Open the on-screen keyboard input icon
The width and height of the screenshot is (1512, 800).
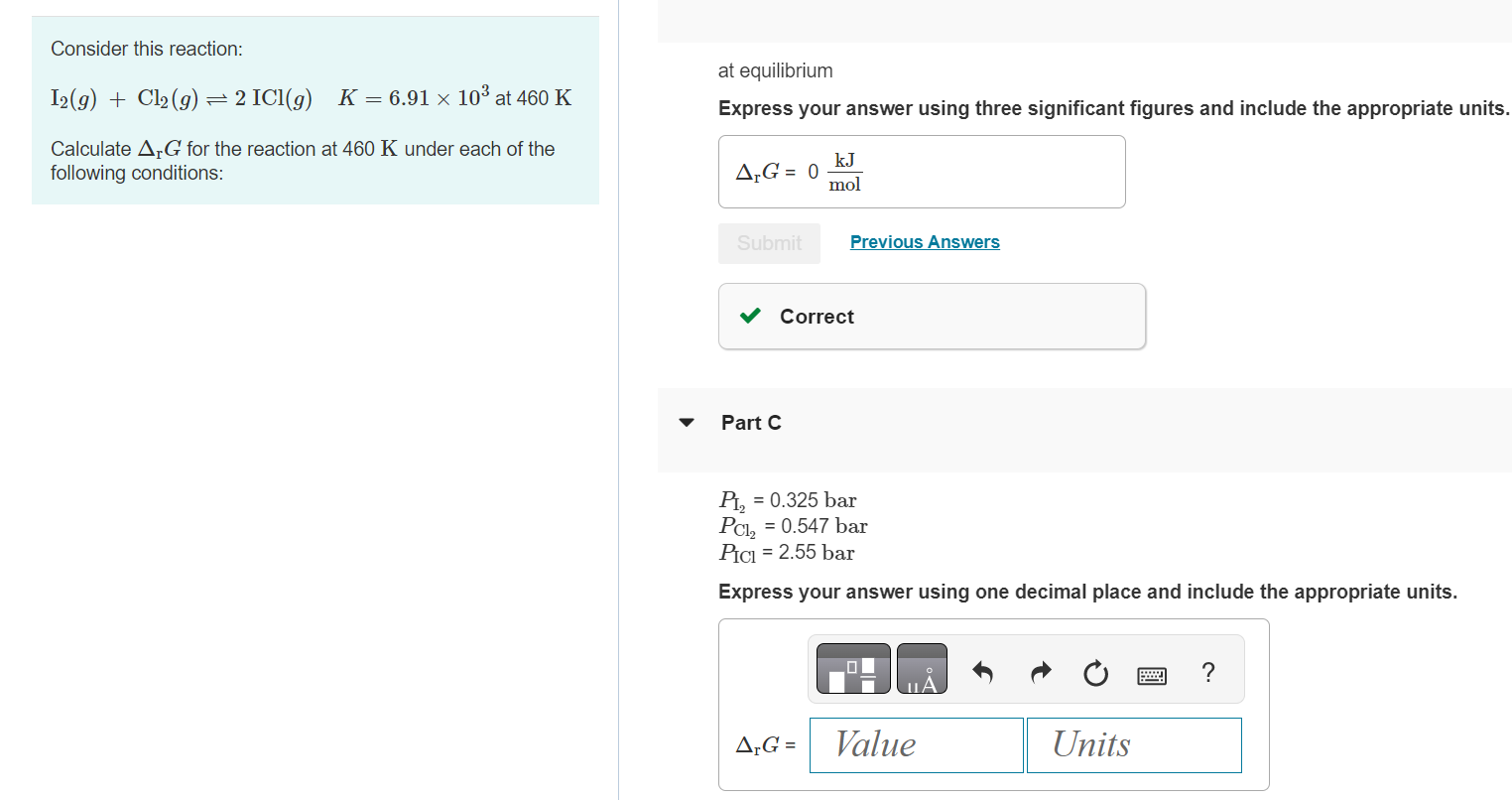(1152, 673)
